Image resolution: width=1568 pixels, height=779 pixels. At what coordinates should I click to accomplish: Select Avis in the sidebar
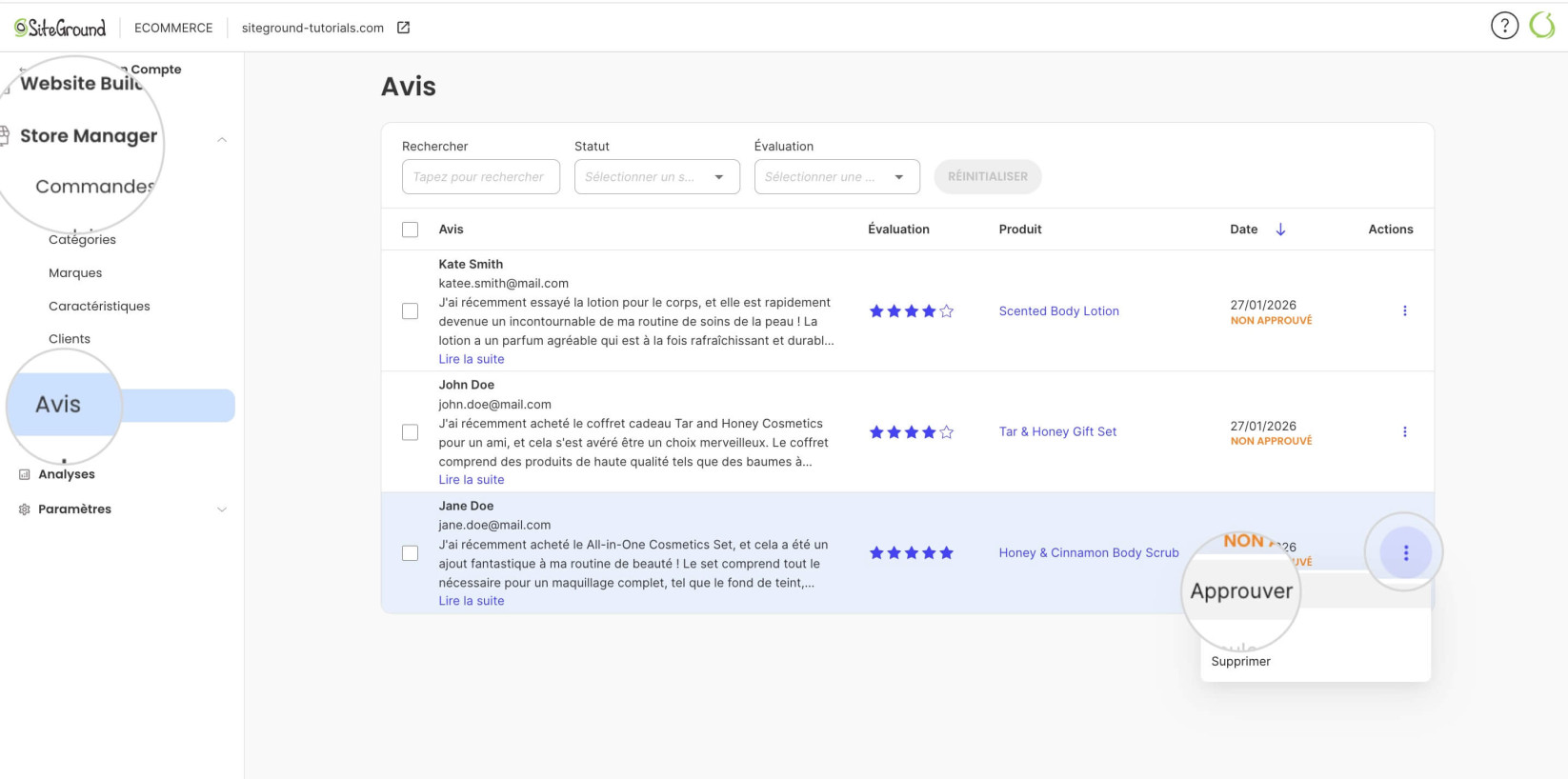121,405
